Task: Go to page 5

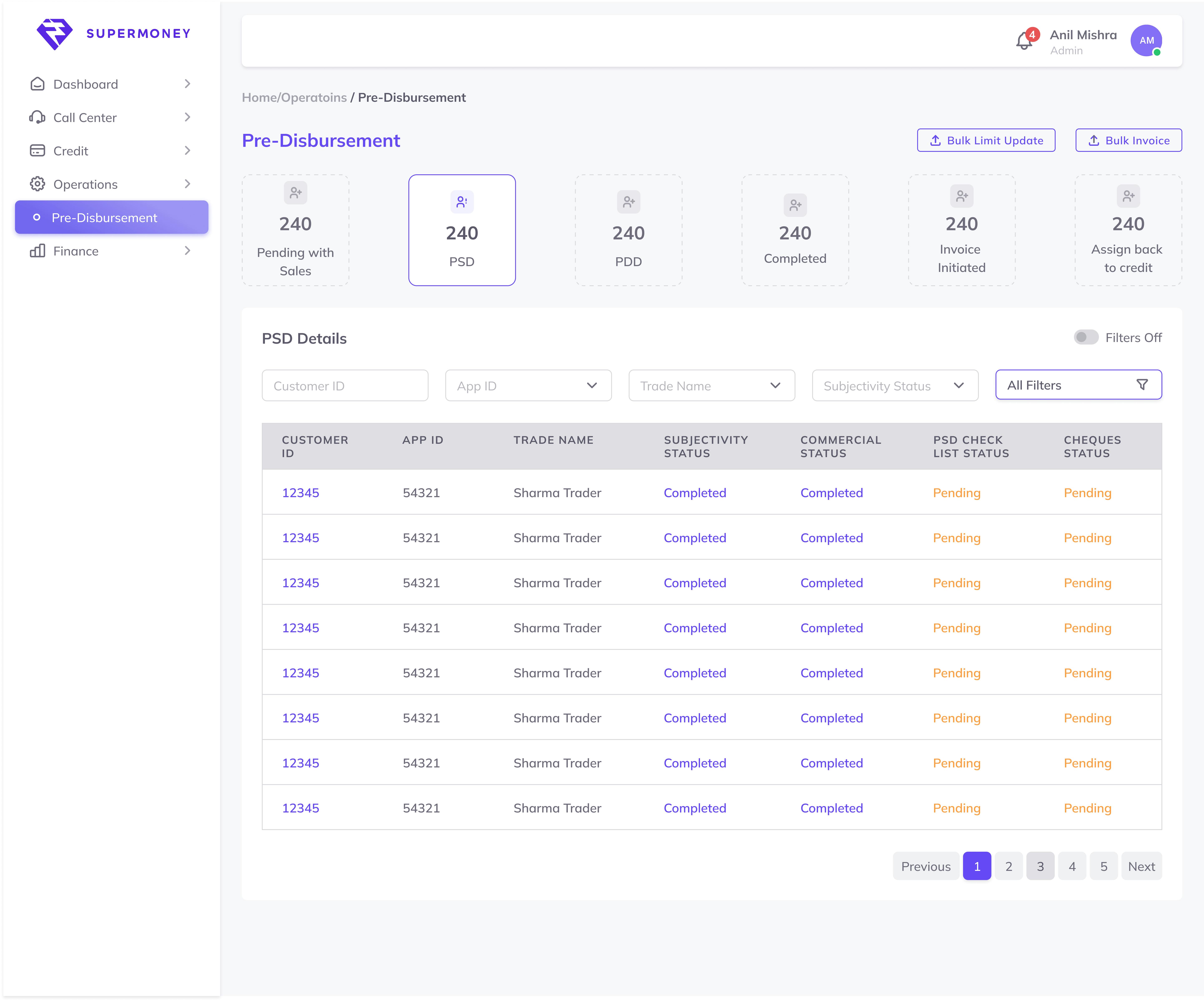Action: [x=1104, y=866]
